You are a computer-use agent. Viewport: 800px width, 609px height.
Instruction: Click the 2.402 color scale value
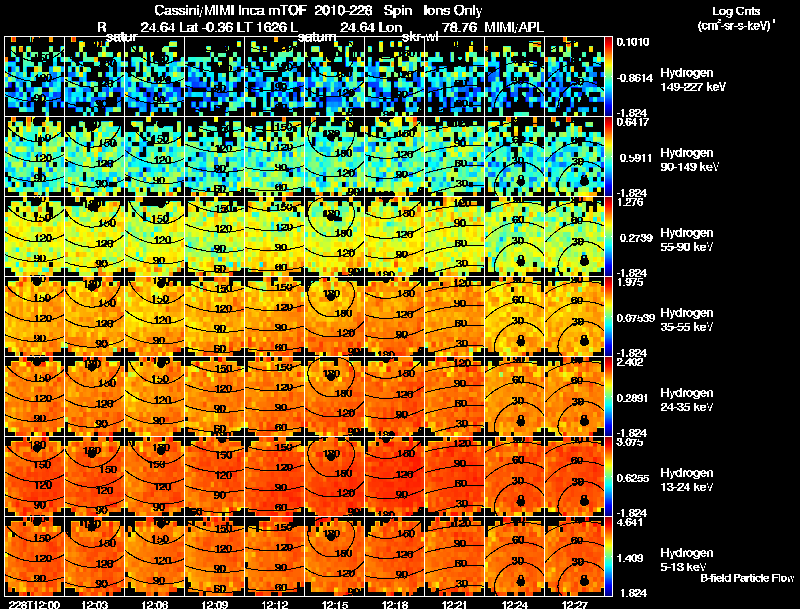pos(630,362)
